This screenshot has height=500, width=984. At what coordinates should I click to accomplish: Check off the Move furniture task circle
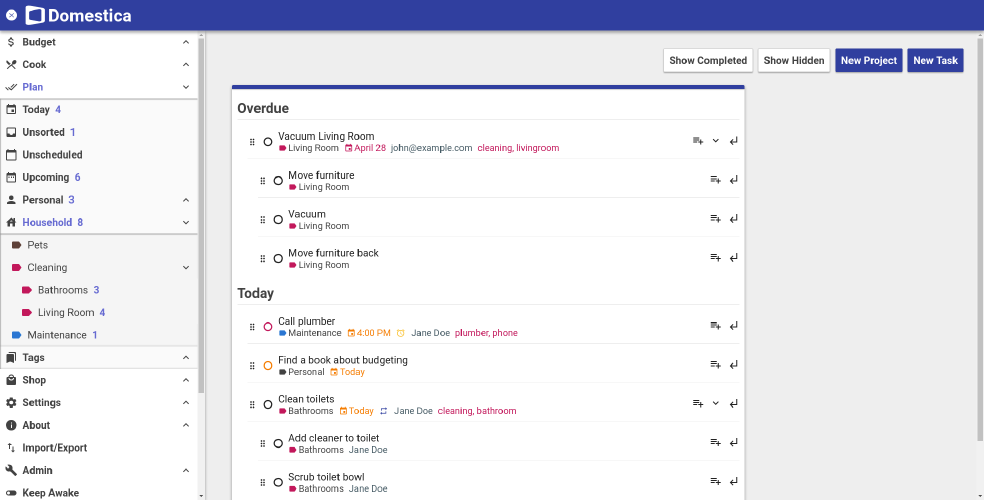click(x=278, y=181)
